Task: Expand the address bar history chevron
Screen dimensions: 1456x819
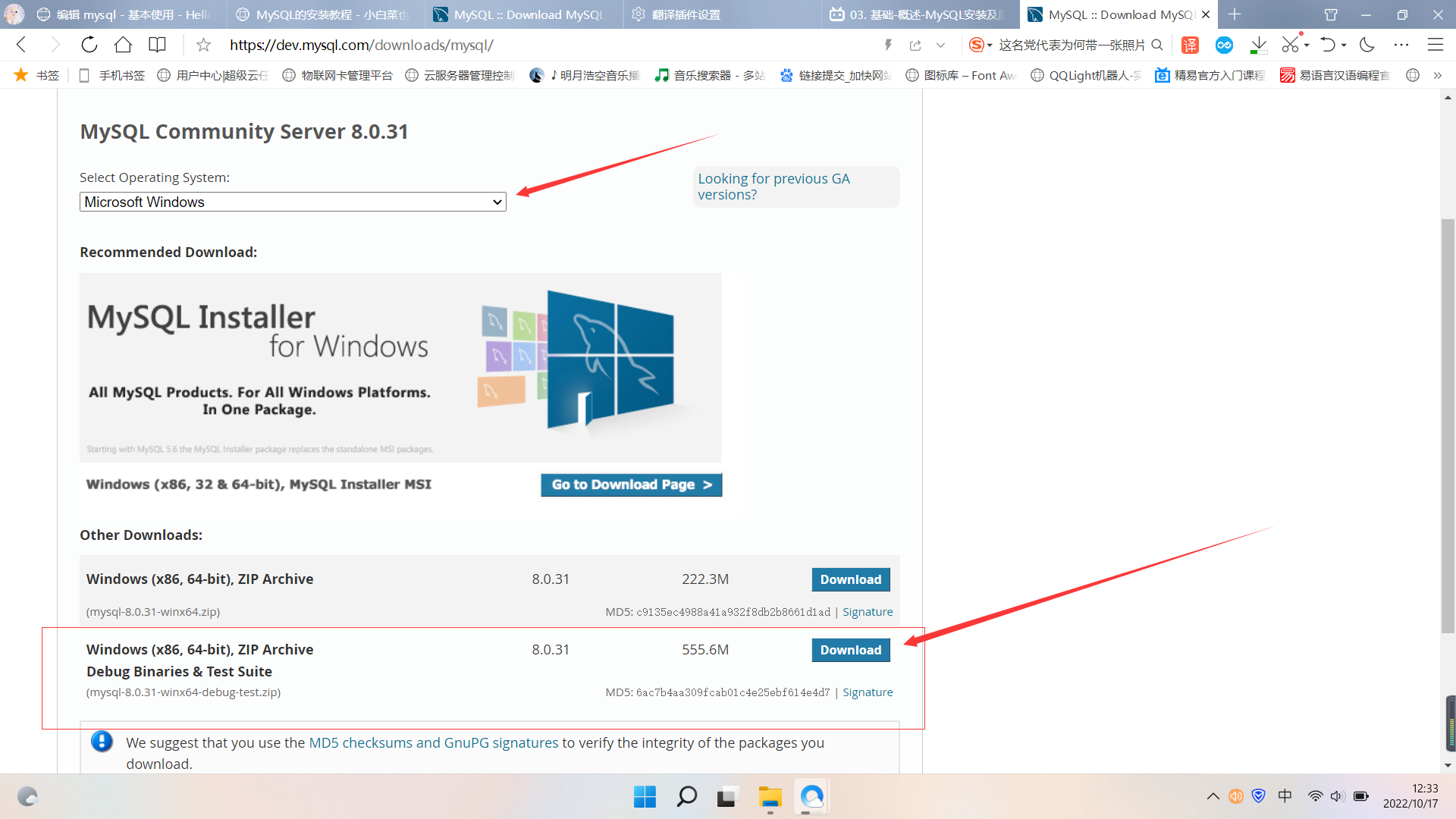Action: (x=940, y=45)
